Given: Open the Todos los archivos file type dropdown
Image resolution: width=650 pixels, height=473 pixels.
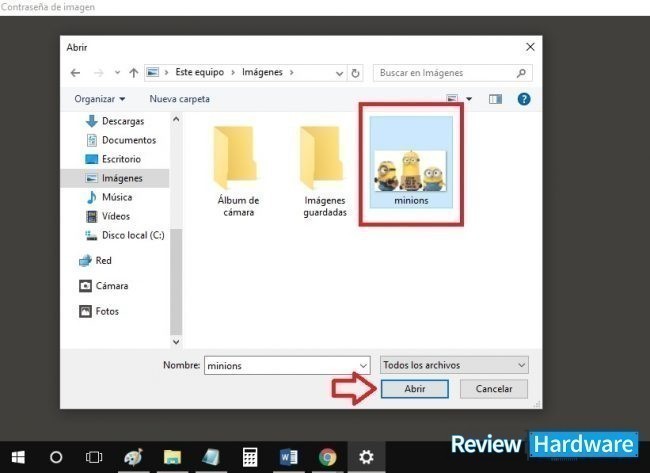Looking at the screenshot, I should pyautogui.click(x=453, y=365).
